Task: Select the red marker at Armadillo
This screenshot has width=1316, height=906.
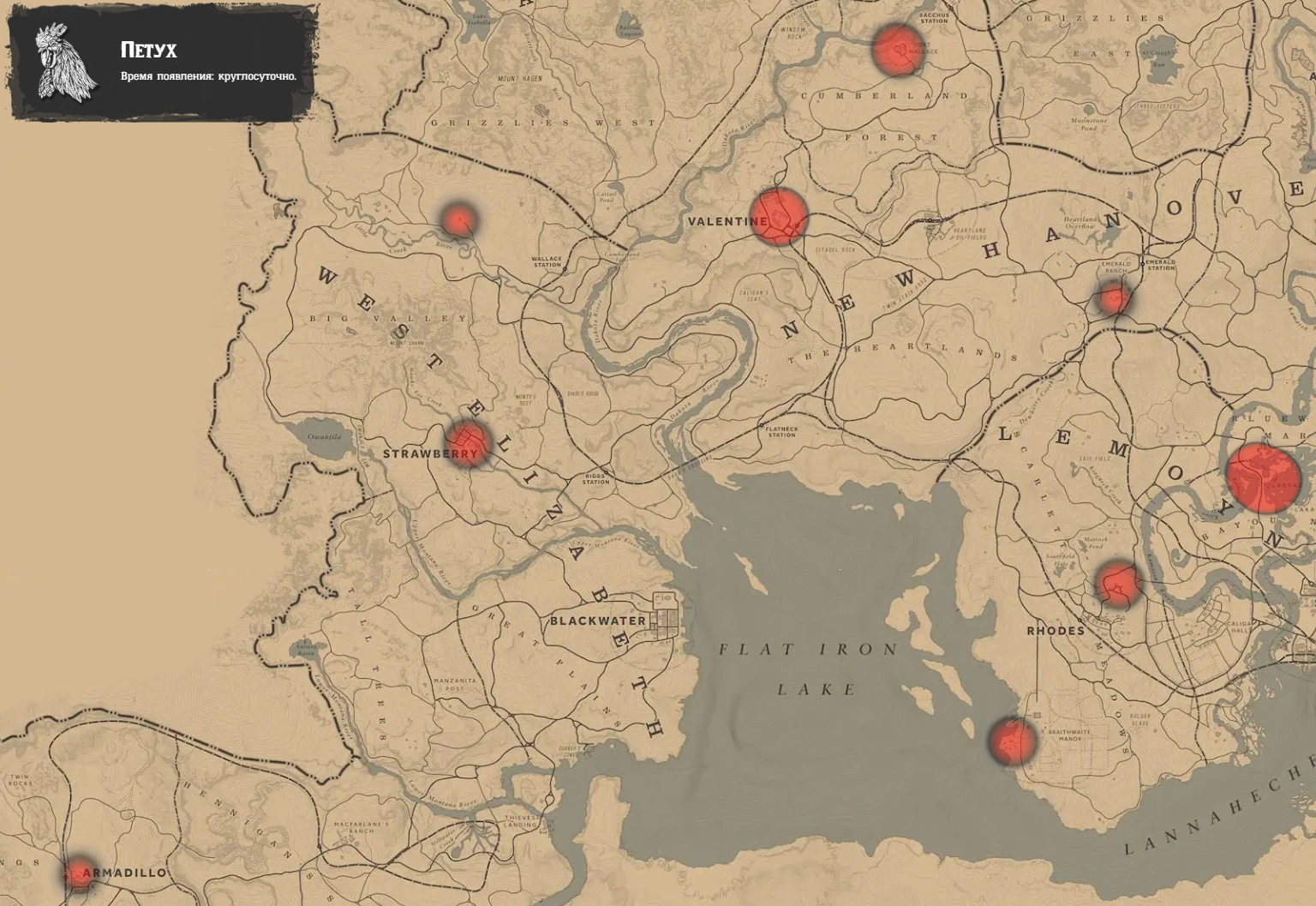Action: [80, 873]
